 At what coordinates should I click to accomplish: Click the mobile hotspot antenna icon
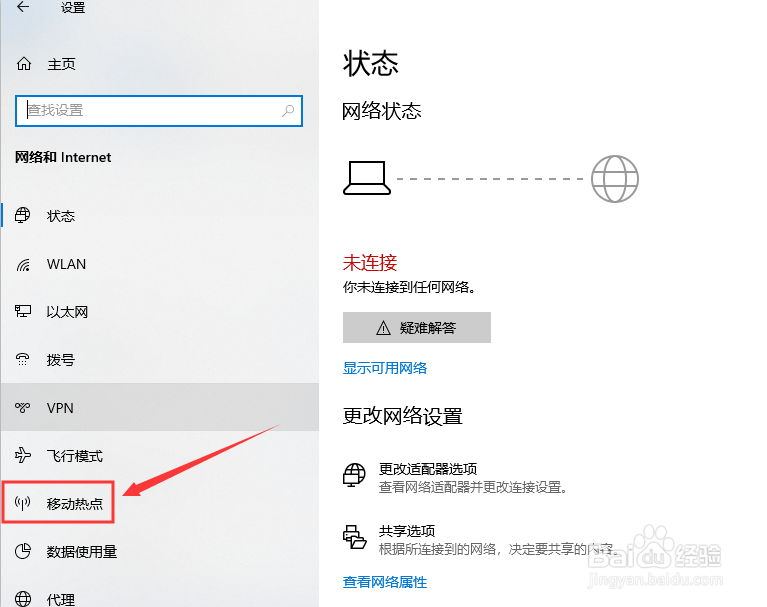[23, 503]
